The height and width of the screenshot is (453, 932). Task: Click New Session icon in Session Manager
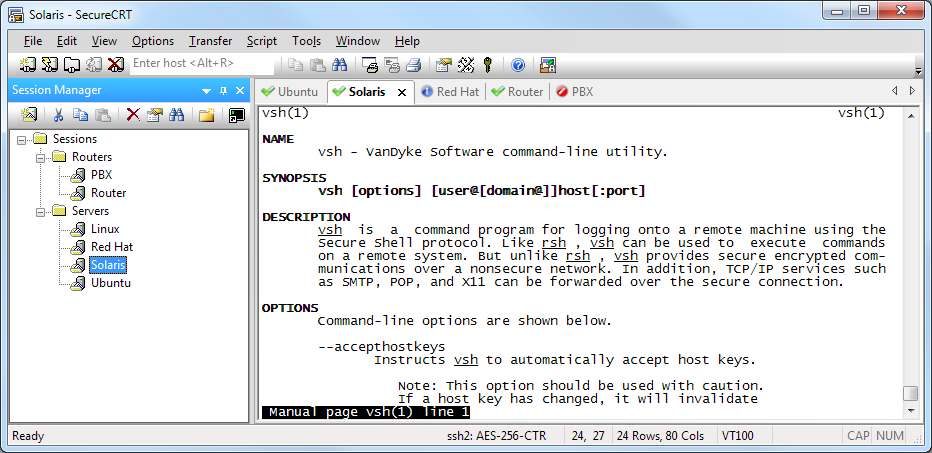pos(29,115)
